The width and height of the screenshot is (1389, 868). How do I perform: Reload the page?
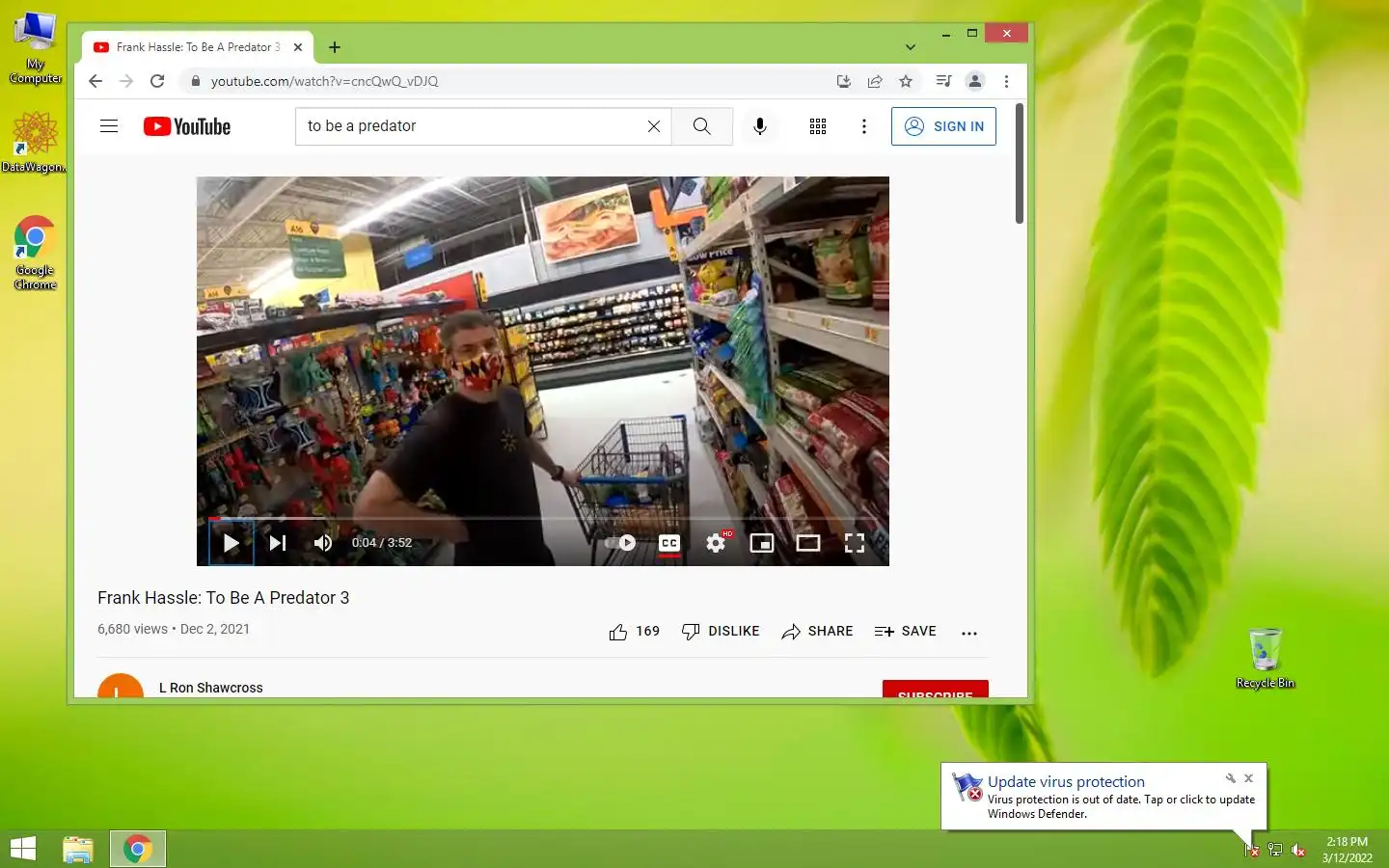coord(157,81)
